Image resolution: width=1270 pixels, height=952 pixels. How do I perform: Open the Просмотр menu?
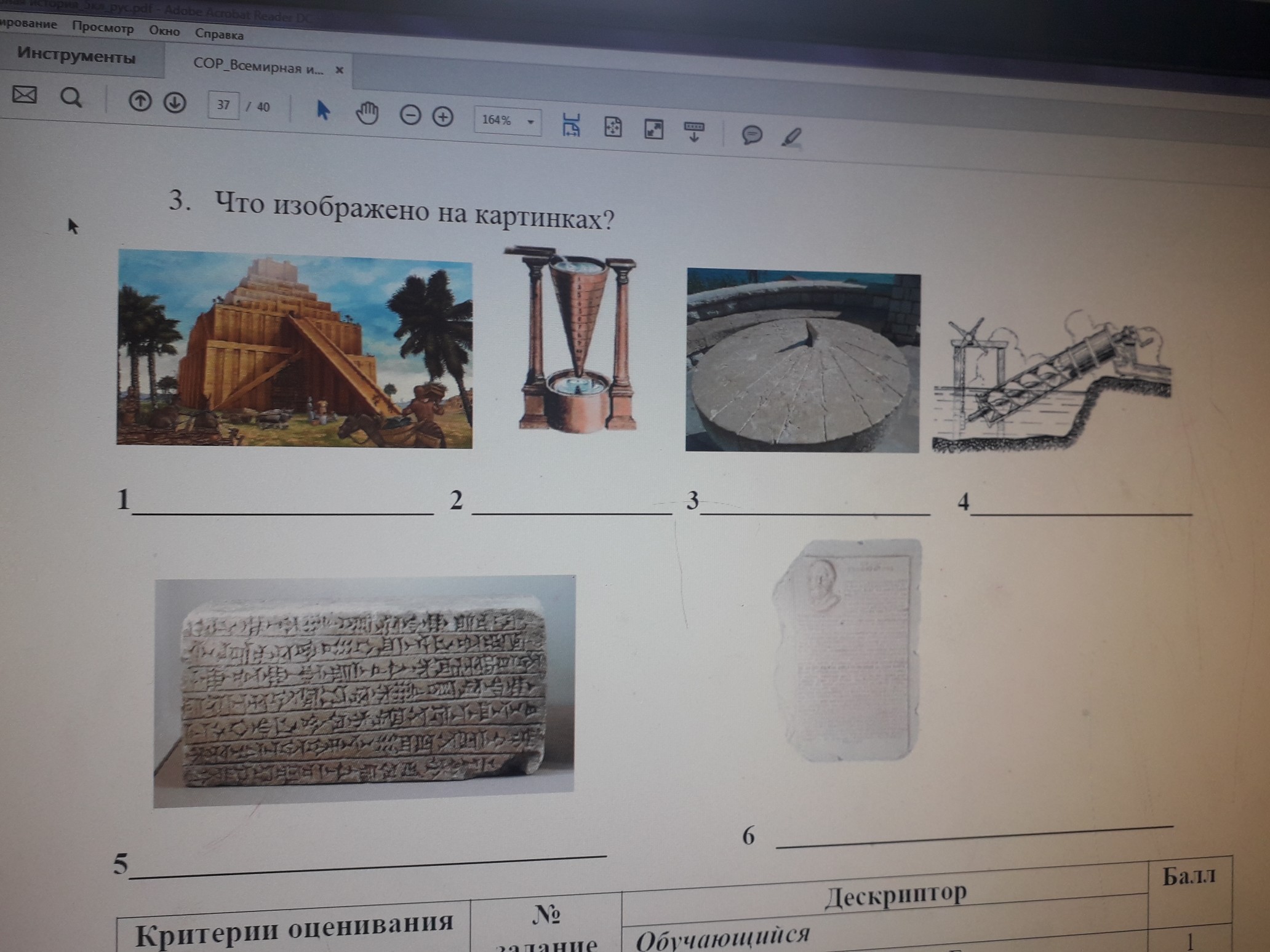[103, 28]
